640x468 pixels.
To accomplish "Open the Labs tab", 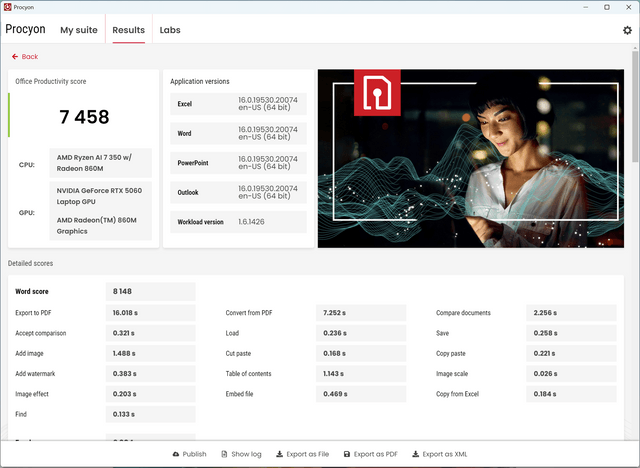I will (170, 30).
